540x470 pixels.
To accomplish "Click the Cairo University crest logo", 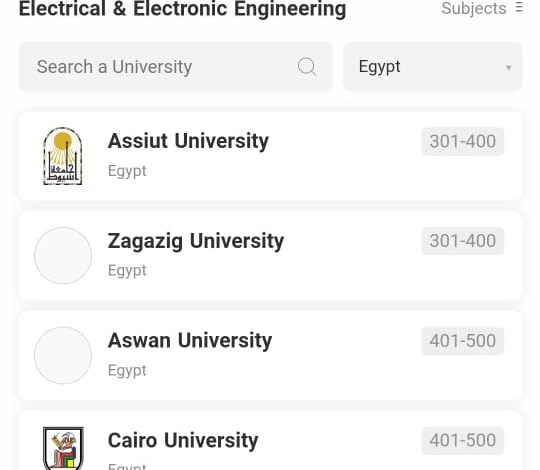I will tap(63, 448).
